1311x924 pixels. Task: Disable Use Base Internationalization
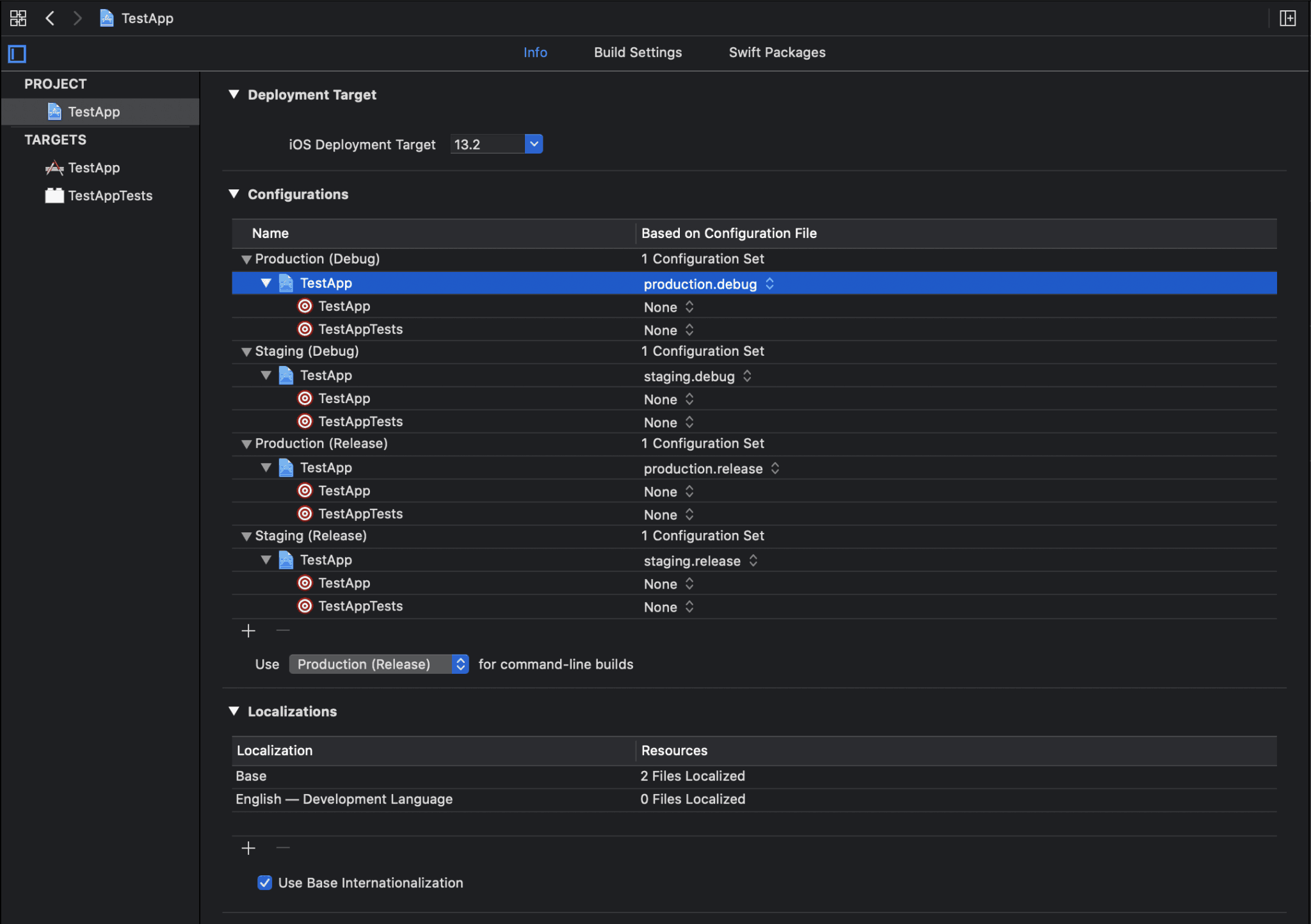264,882
